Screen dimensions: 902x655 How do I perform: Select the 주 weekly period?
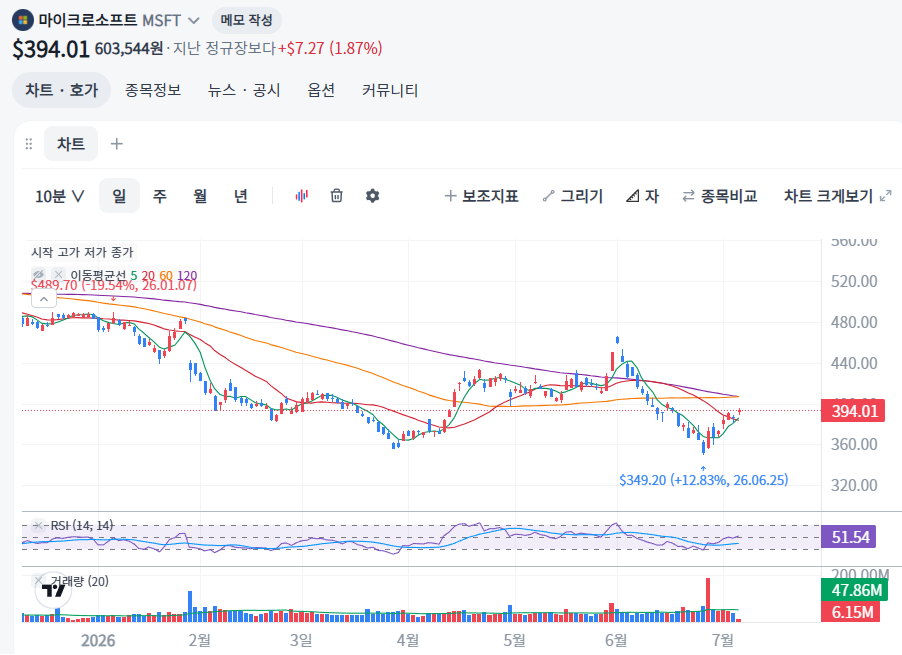click(159, 196)
